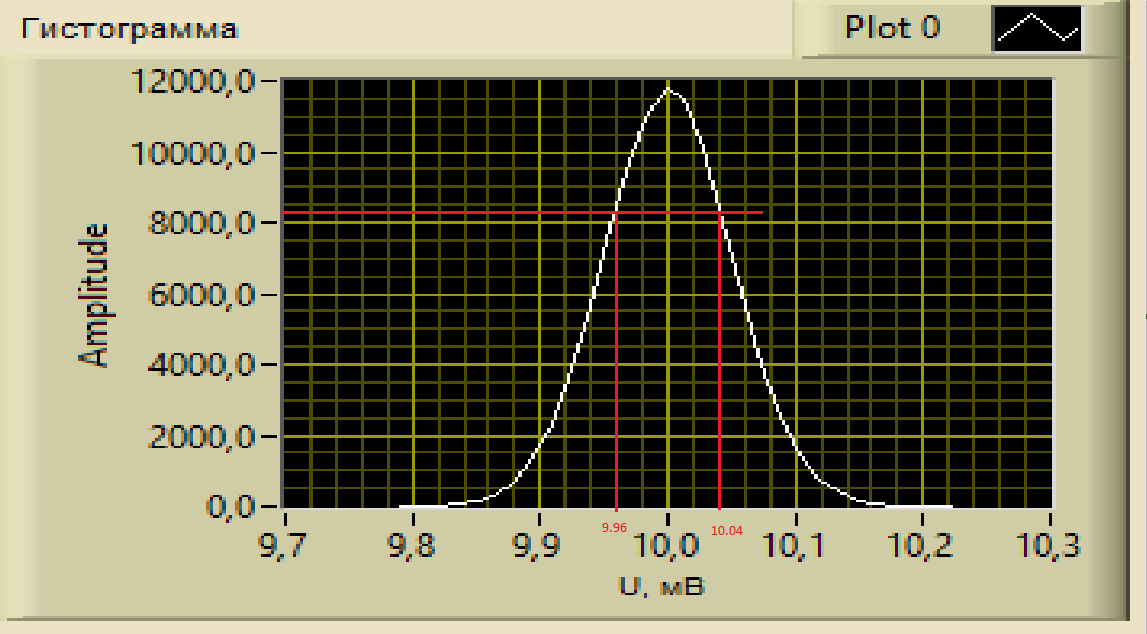Click the 10,3 X-axis maximum value

(1049, 545)
